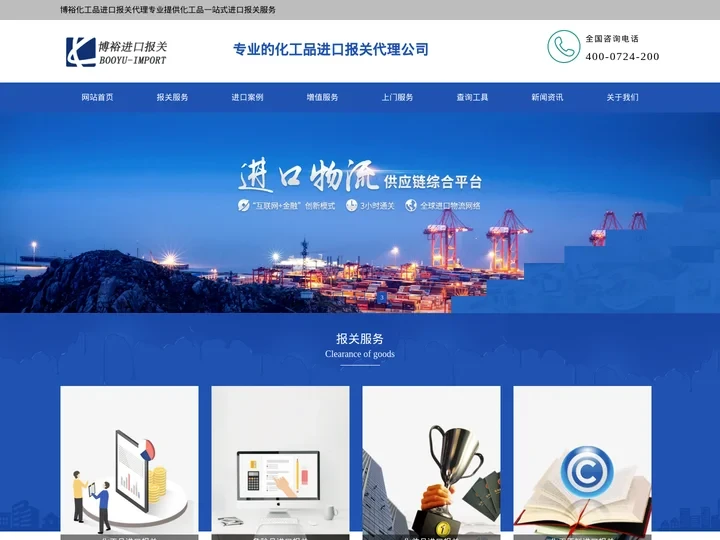The height and width of the screenshot is (540, 720).
Task: Open the 上门服务 menu item
Action: click(x=397, y=97)
